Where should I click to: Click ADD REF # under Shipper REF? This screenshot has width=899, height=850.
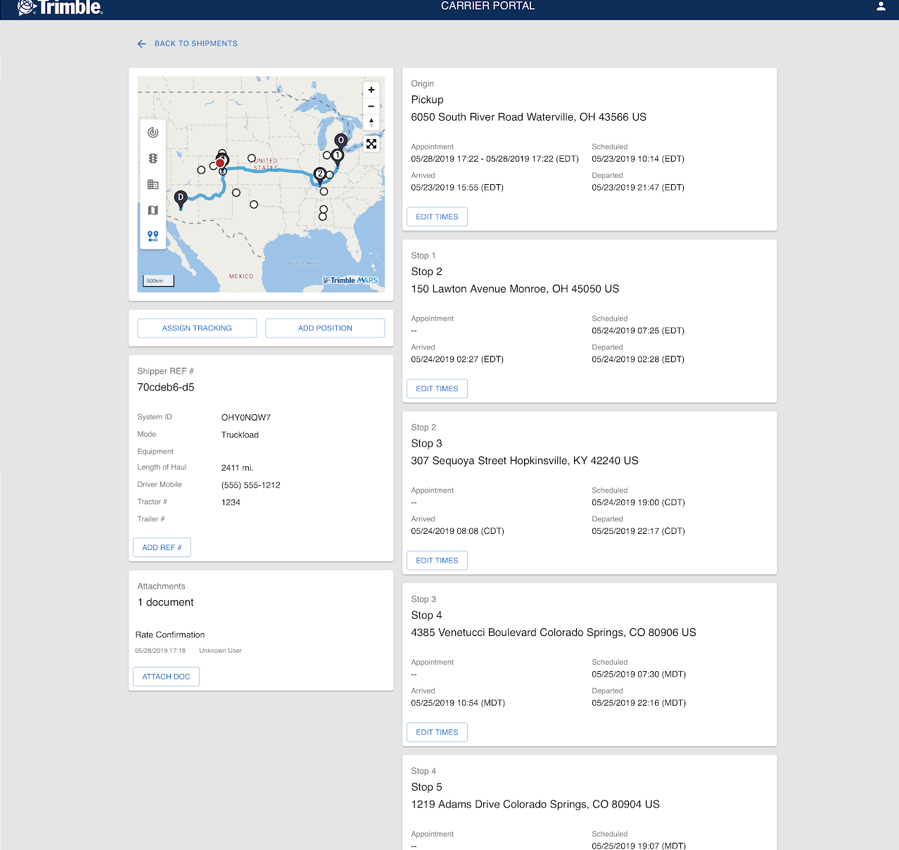click(161, 547)
